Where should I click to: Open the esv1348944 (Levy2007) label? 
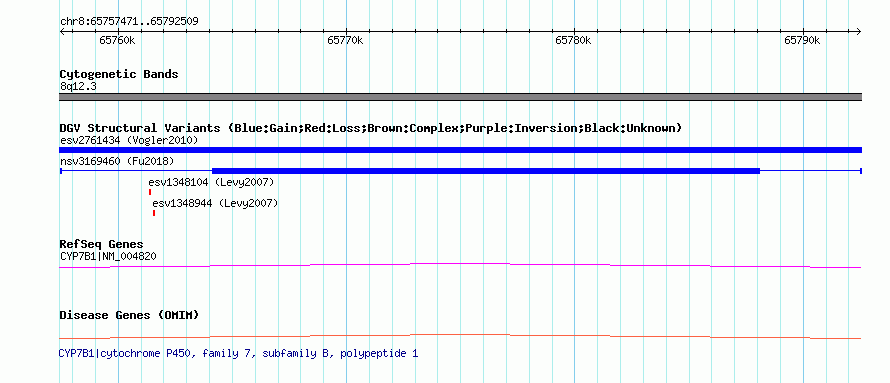tap(215, 203)
